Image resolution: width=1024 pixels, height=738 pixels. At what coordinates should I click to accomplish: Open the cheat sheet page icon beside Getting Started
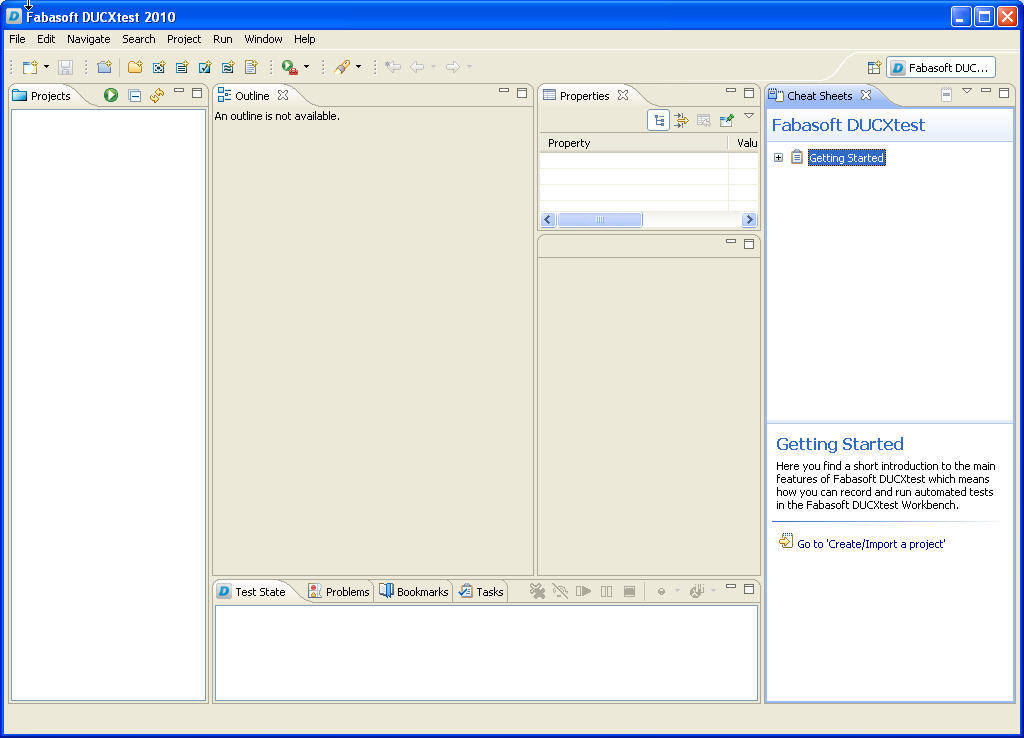pos(796,157)
